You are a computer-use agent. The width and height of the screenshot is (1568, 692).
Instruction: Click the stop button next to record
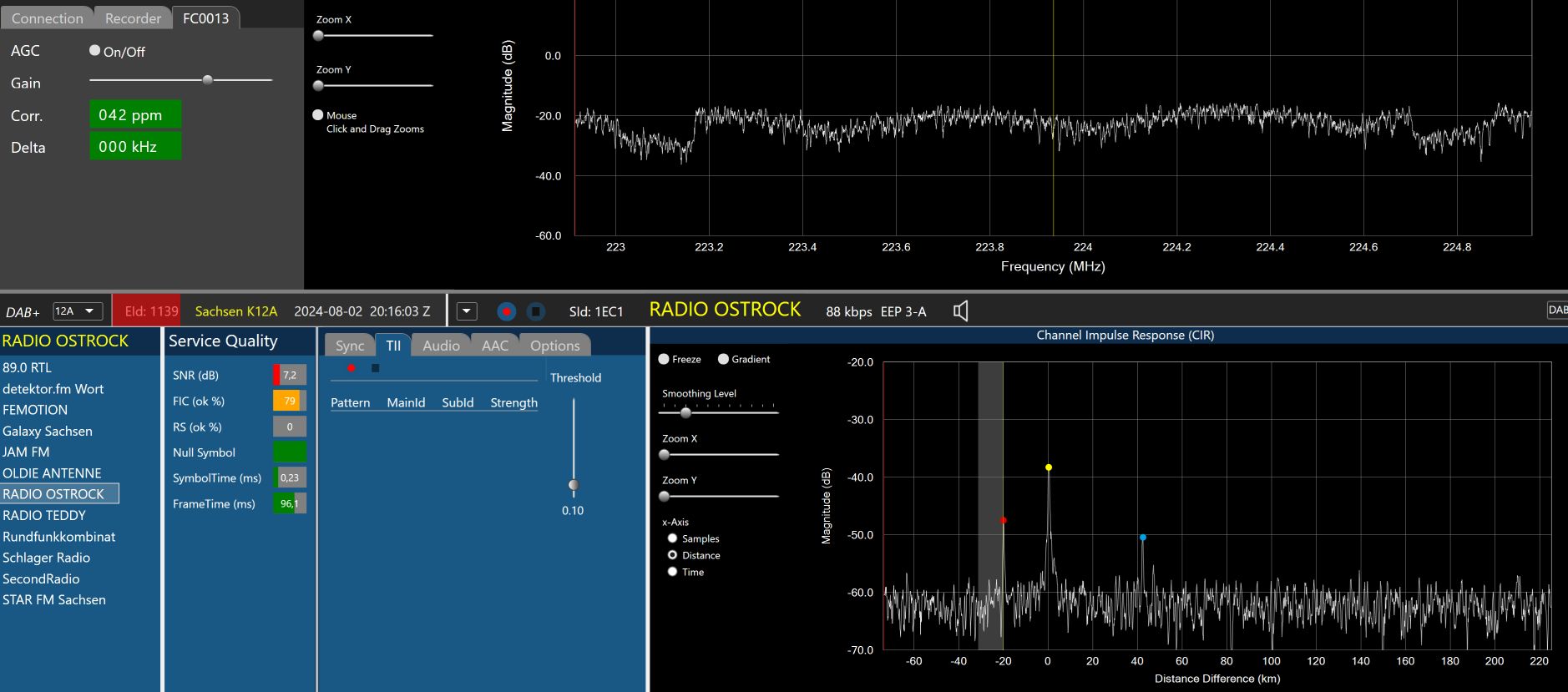[x=536, y=311]
